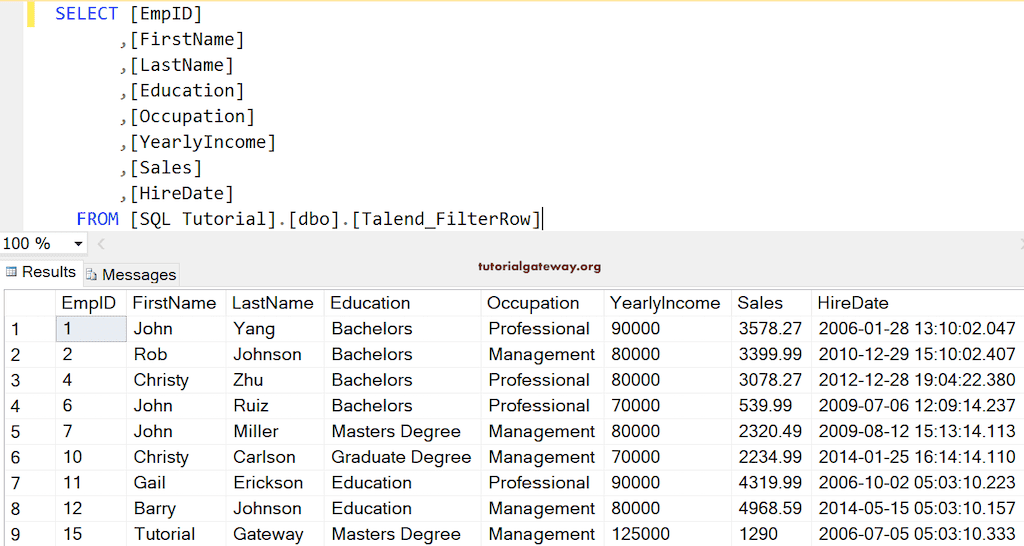
Task: Click the 'Gail' first name cell
Action: click(176, 483)
